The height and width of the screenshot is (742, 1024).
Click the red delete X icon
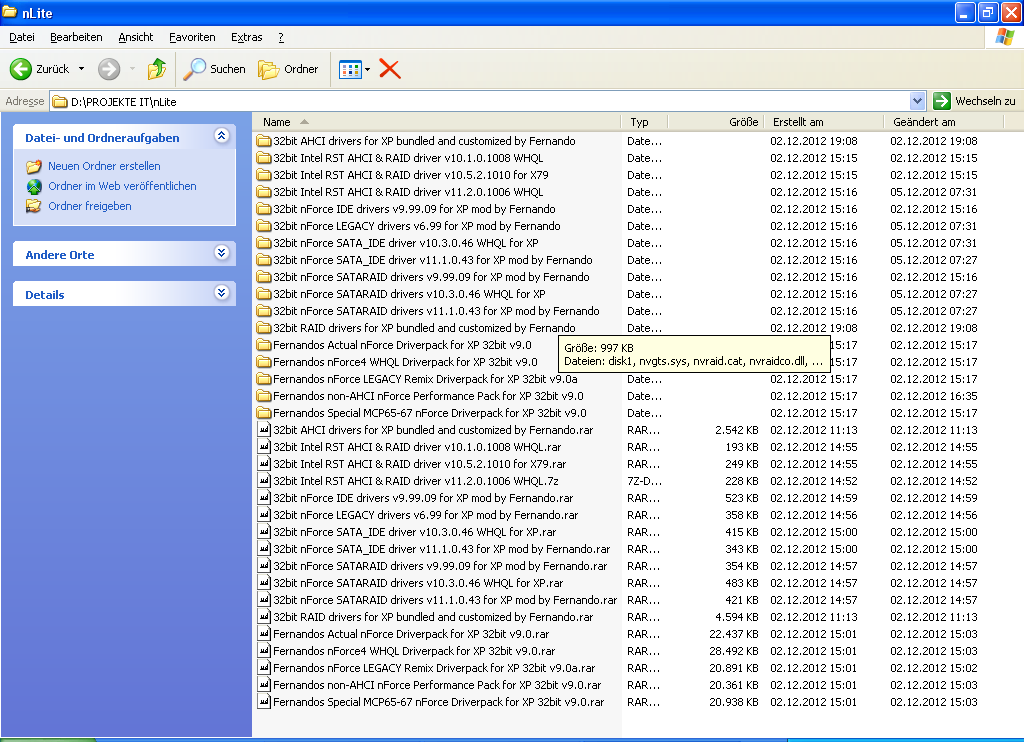pos(390,69)
